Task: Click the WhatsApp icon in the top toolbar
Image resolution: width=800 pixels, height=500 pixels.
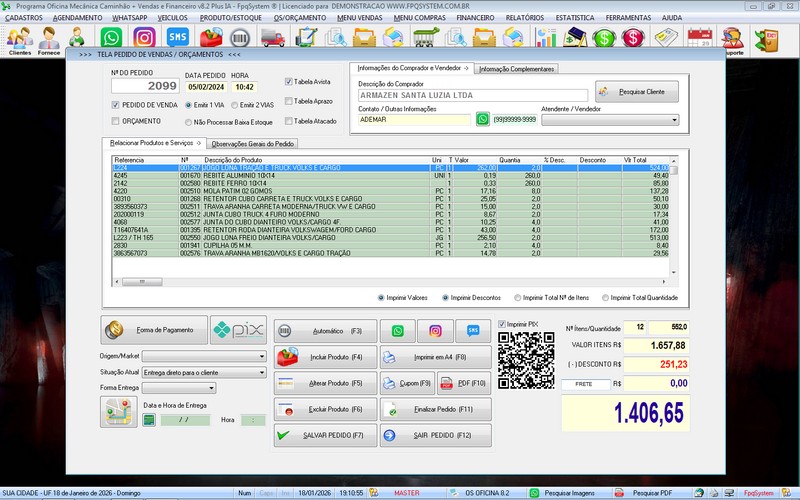Action: [111, 38]
